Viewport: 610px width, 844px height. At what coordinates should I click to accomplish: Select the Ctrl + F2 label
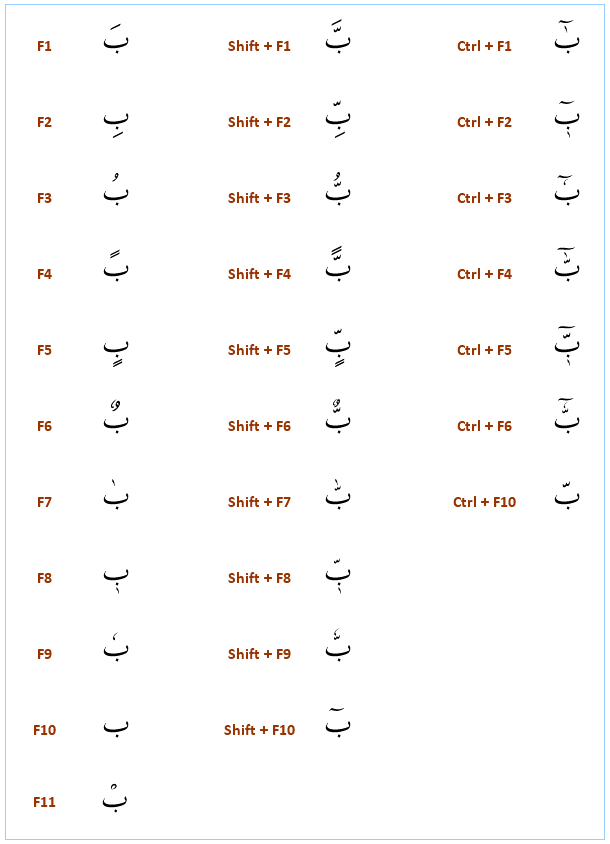pos(484,122)
